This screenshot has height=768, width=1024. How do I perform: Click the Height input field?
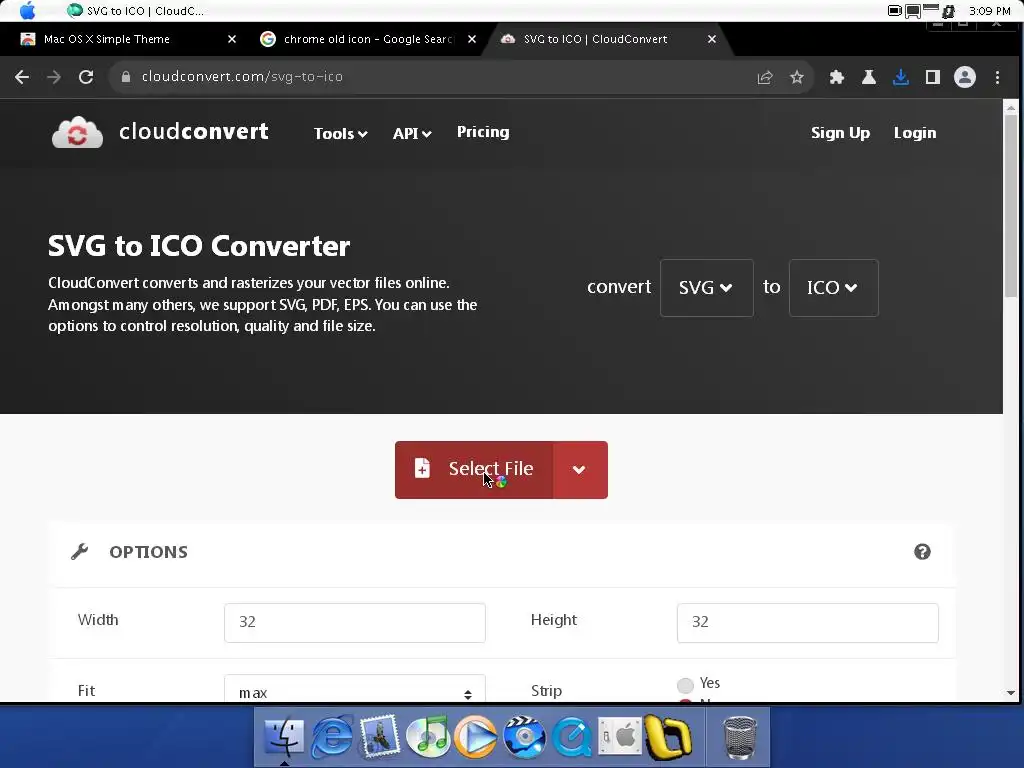point(808,622)
